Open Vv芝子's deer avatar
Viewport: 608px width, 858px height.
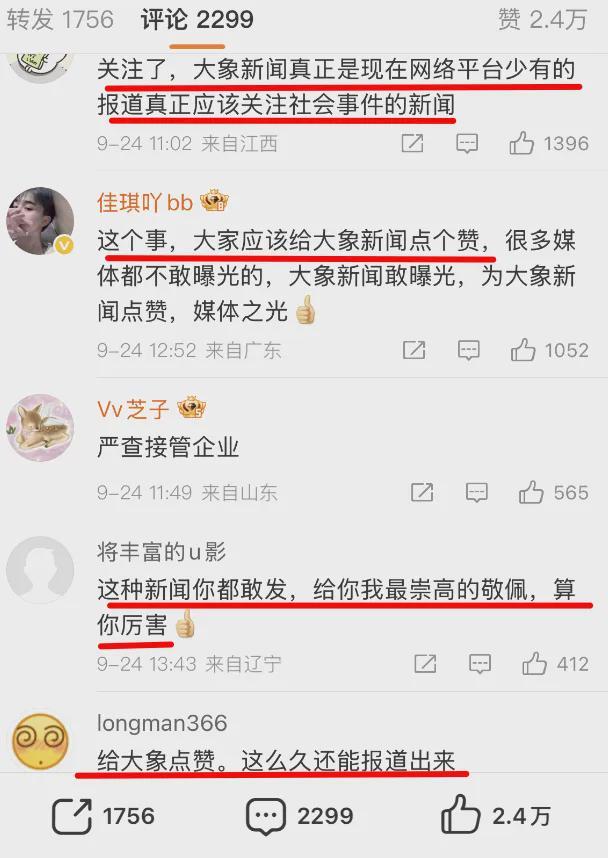coord(40,427)
